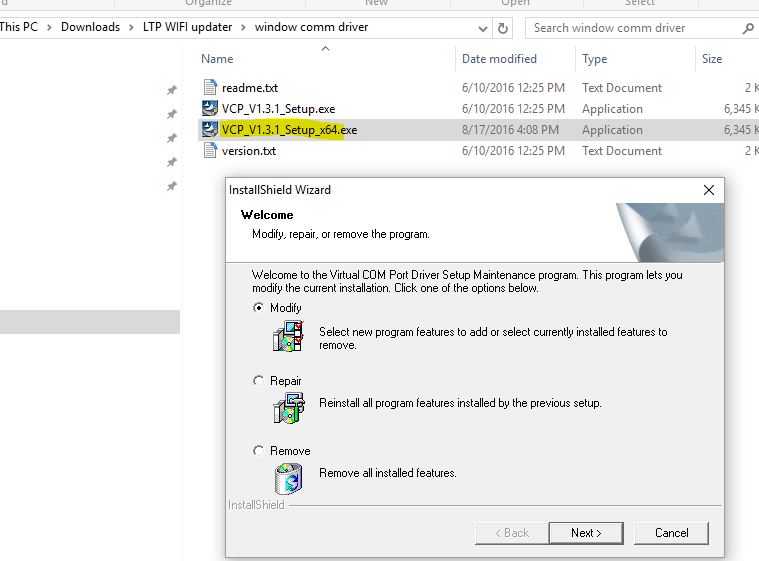Expand chevron after Downloads breadcrumb

(x=131, y=28)
